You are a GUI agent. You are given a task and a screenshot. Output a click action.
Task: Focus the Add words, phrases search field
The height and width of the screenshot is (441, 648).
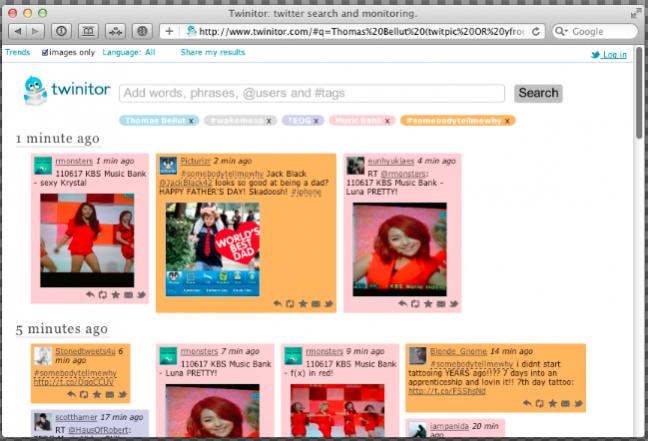pos(312,93)
